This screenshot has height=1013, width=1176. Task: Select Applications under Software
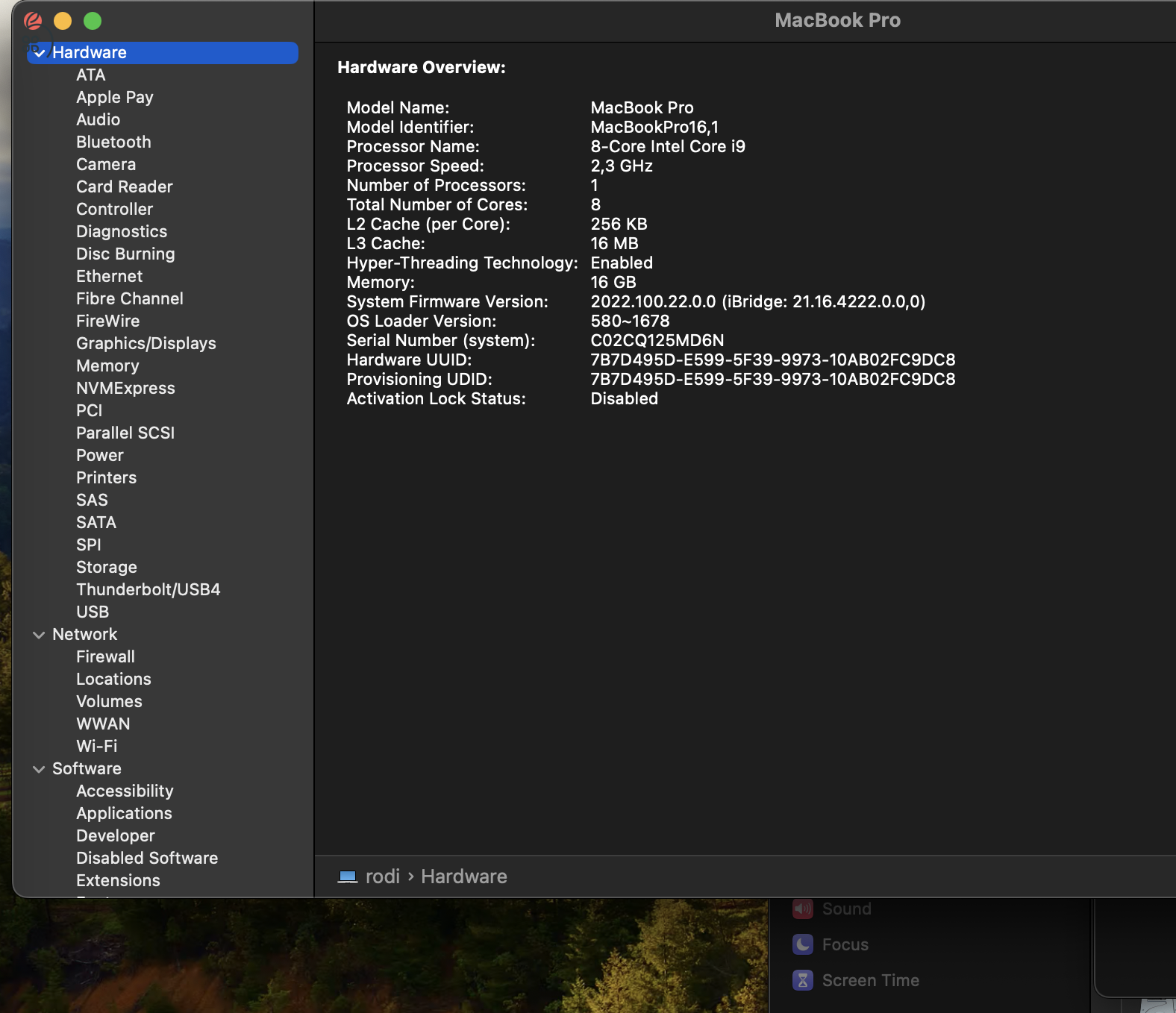(x=124, y=813)
